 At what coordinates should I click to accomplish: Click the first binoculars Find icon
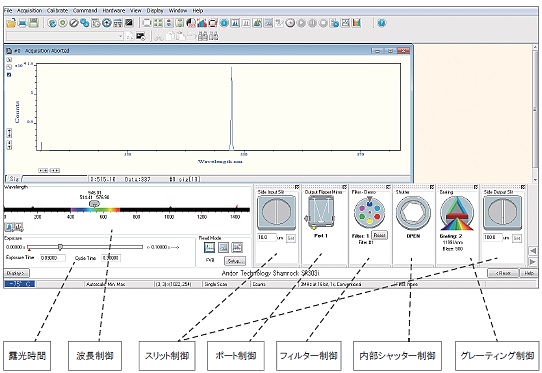[203, 36]
